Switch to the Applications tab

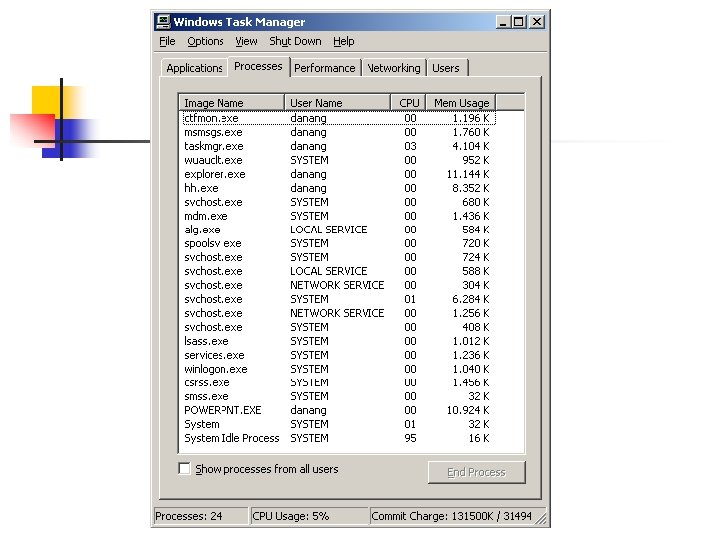194,68
